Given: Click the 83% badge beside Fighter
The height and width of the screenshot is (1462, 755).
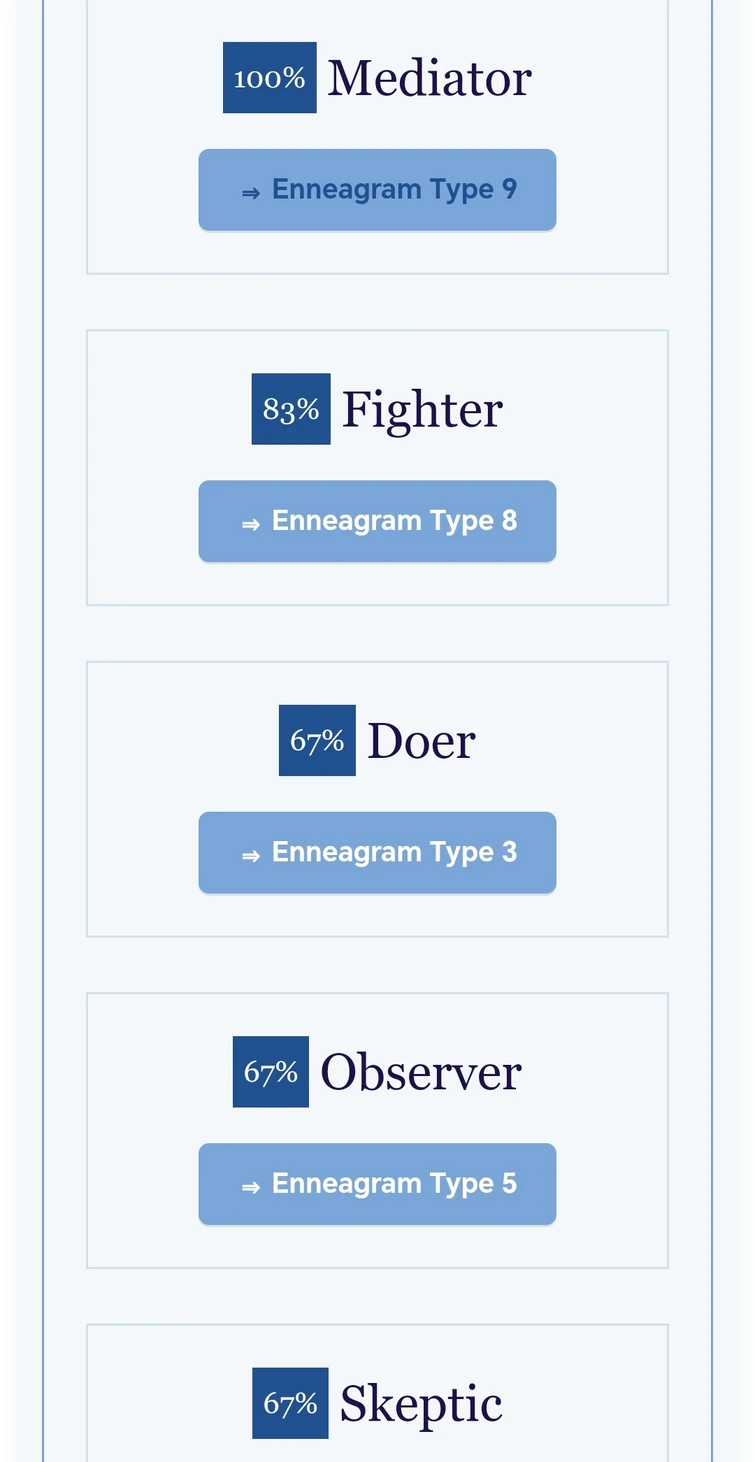Looking at the screenshot, I should (x=291, y=409).
